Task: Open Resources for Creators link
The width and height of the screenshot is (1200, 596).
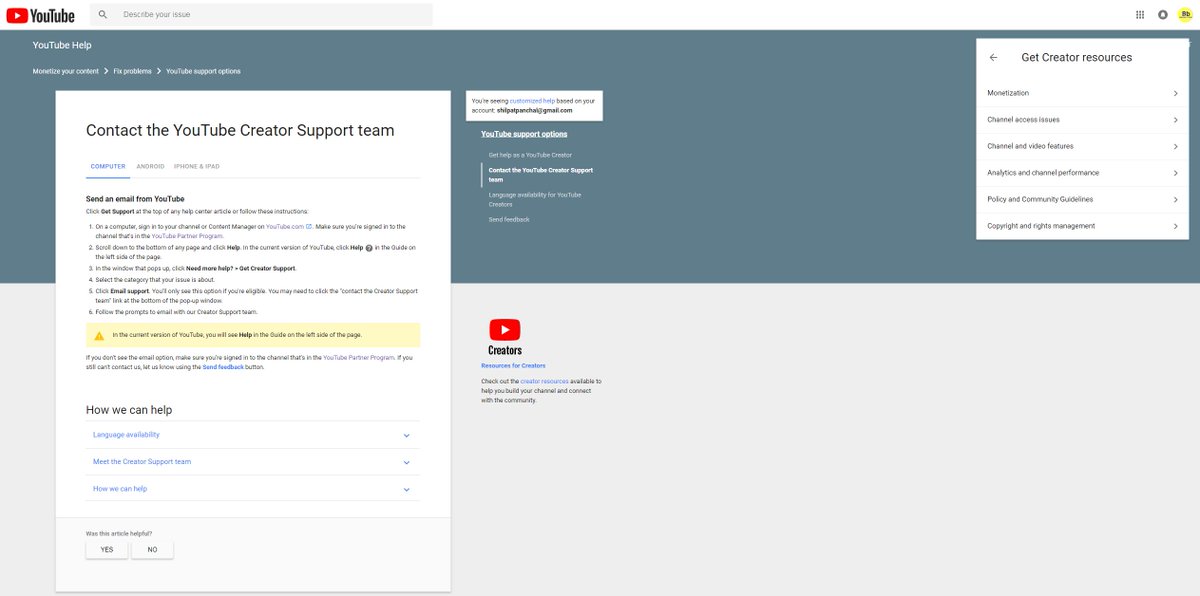Action: (513, 366)
